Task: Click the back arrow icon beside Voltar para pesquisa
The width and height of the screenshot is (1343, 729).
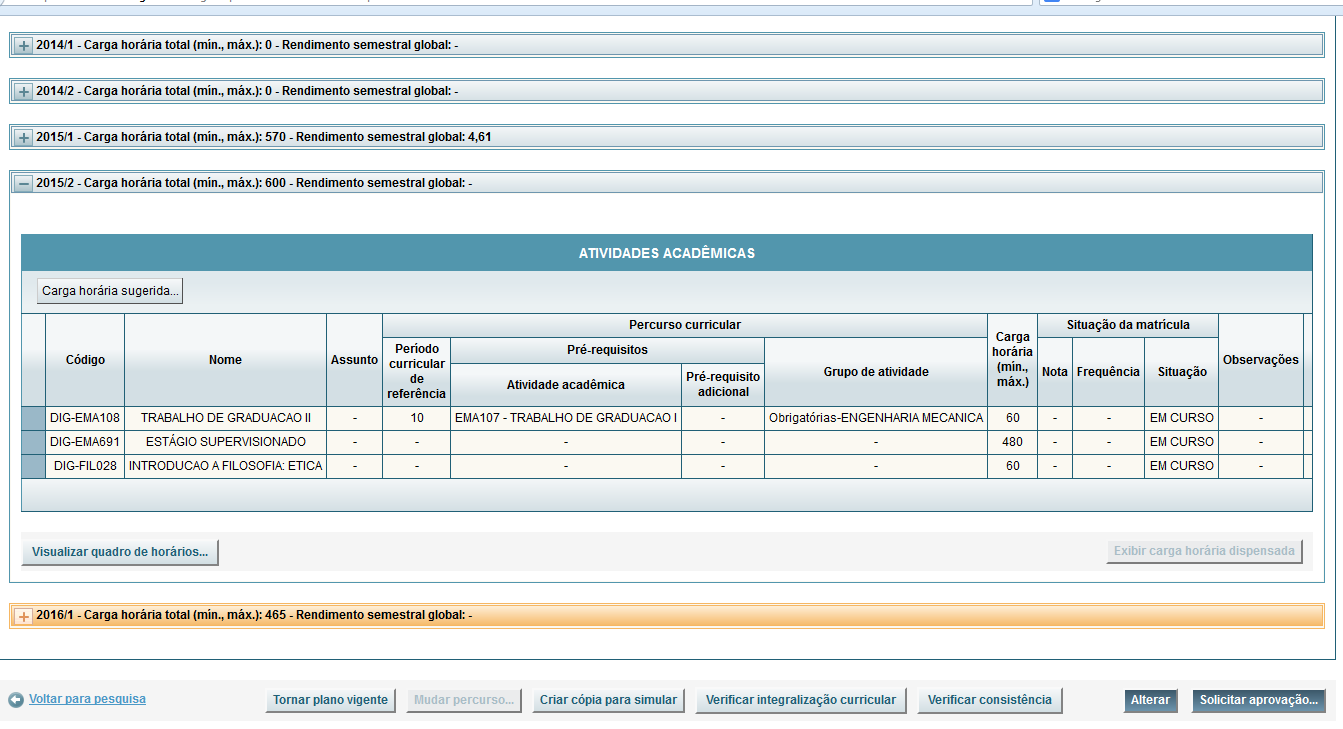Action: (x=16, y=700)
